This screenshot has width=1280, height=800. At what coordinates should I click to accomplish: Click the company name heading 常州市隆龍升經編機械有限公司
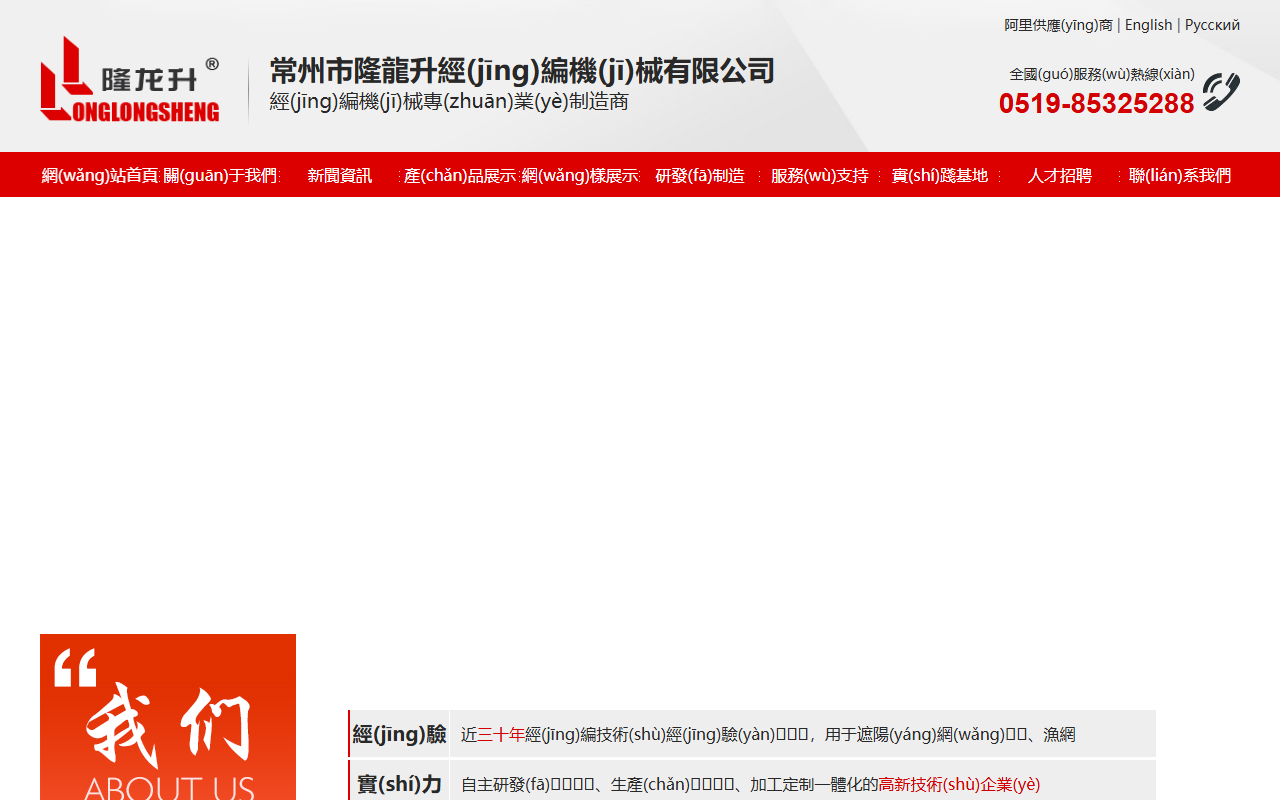point(522,71)
